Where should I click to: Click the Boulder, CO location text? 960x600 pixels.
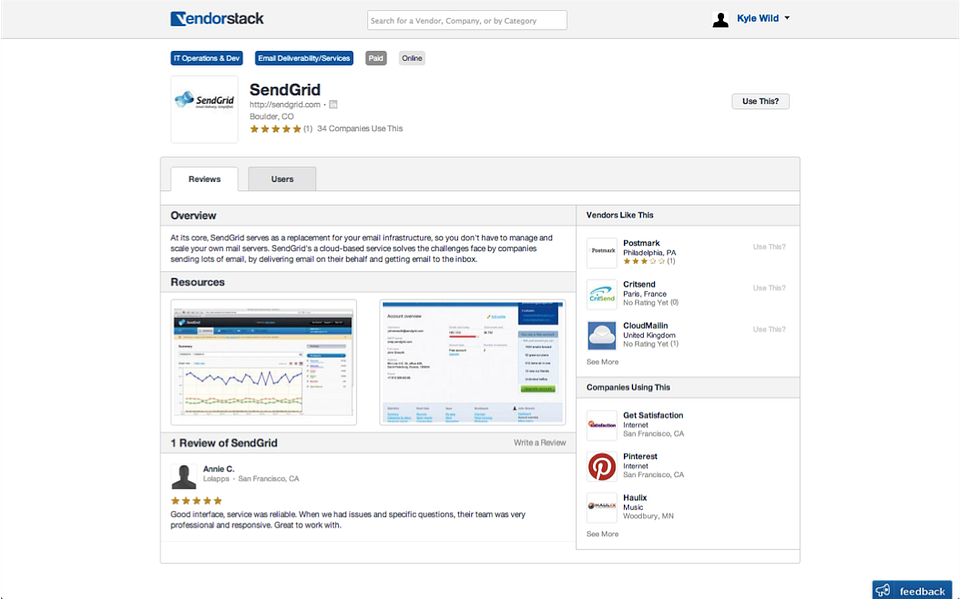(271, 116)
